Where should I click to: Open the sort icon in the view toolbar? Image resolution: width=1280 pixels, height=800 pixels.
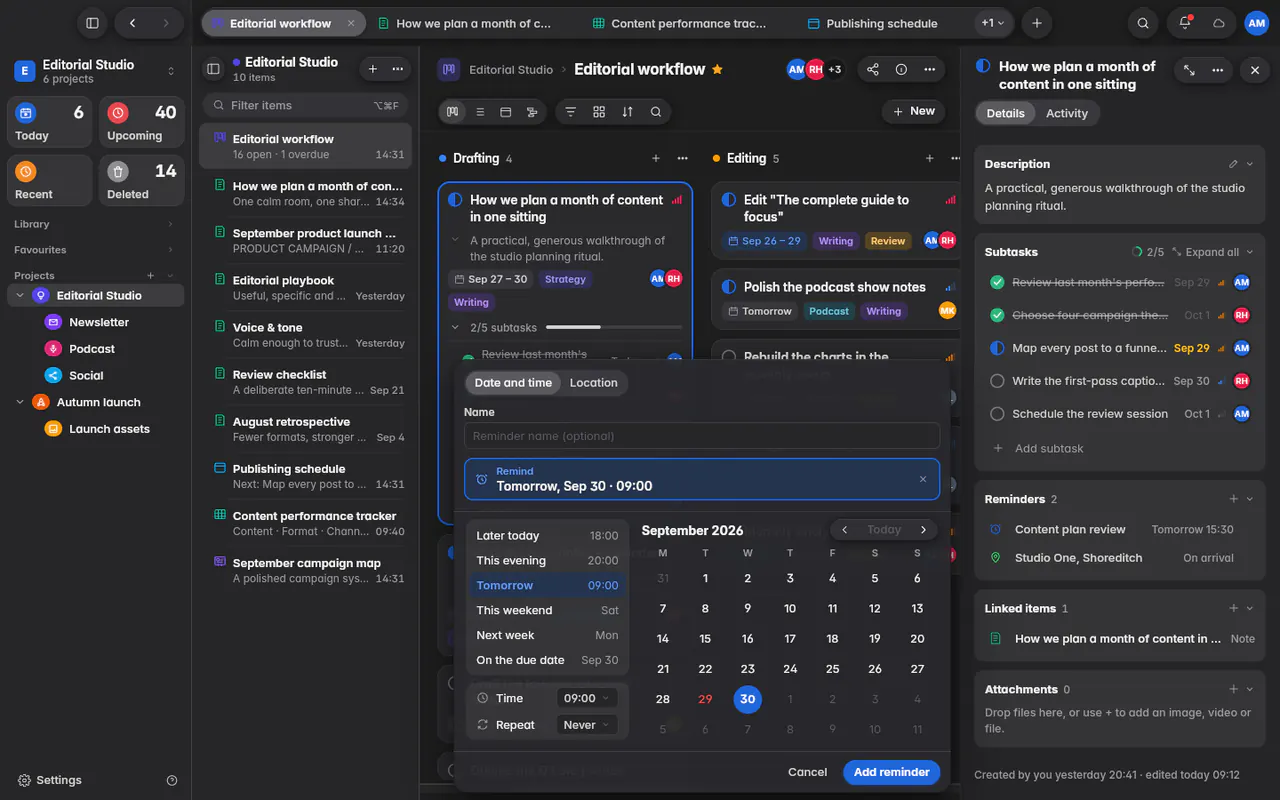pos(627,112)
